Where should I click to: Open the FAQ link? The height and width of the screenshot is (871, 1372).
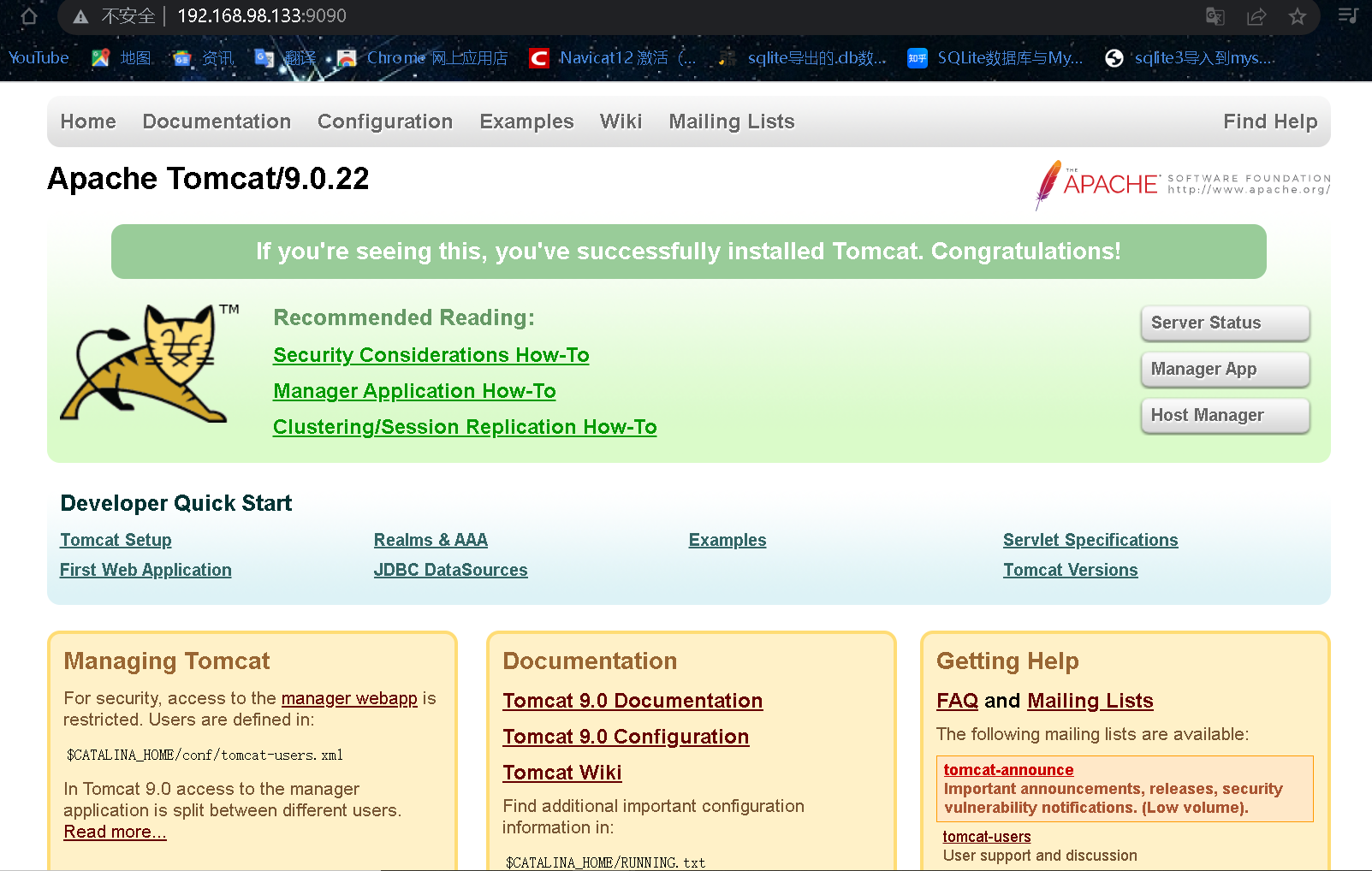(x=958, y=702)
